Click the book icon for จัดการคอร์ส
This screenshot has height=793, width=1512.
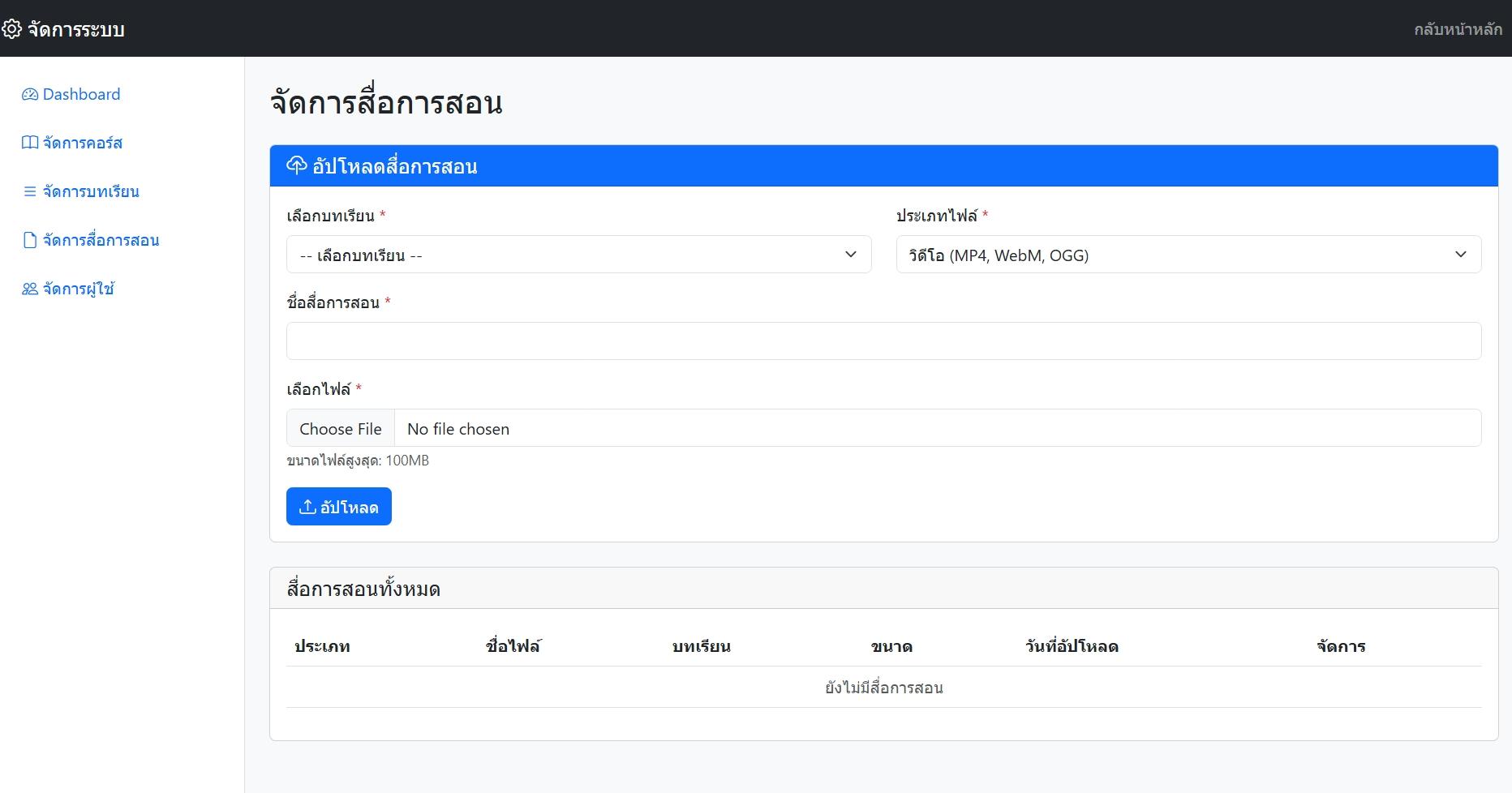tap(30, 143)
